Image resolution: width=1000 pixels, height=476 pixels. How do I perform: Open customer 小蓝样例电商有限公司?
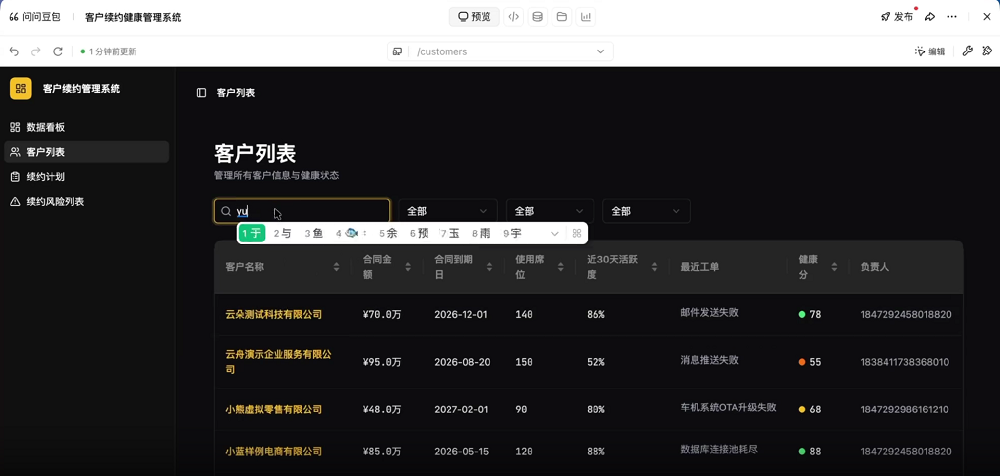(274, 451)
